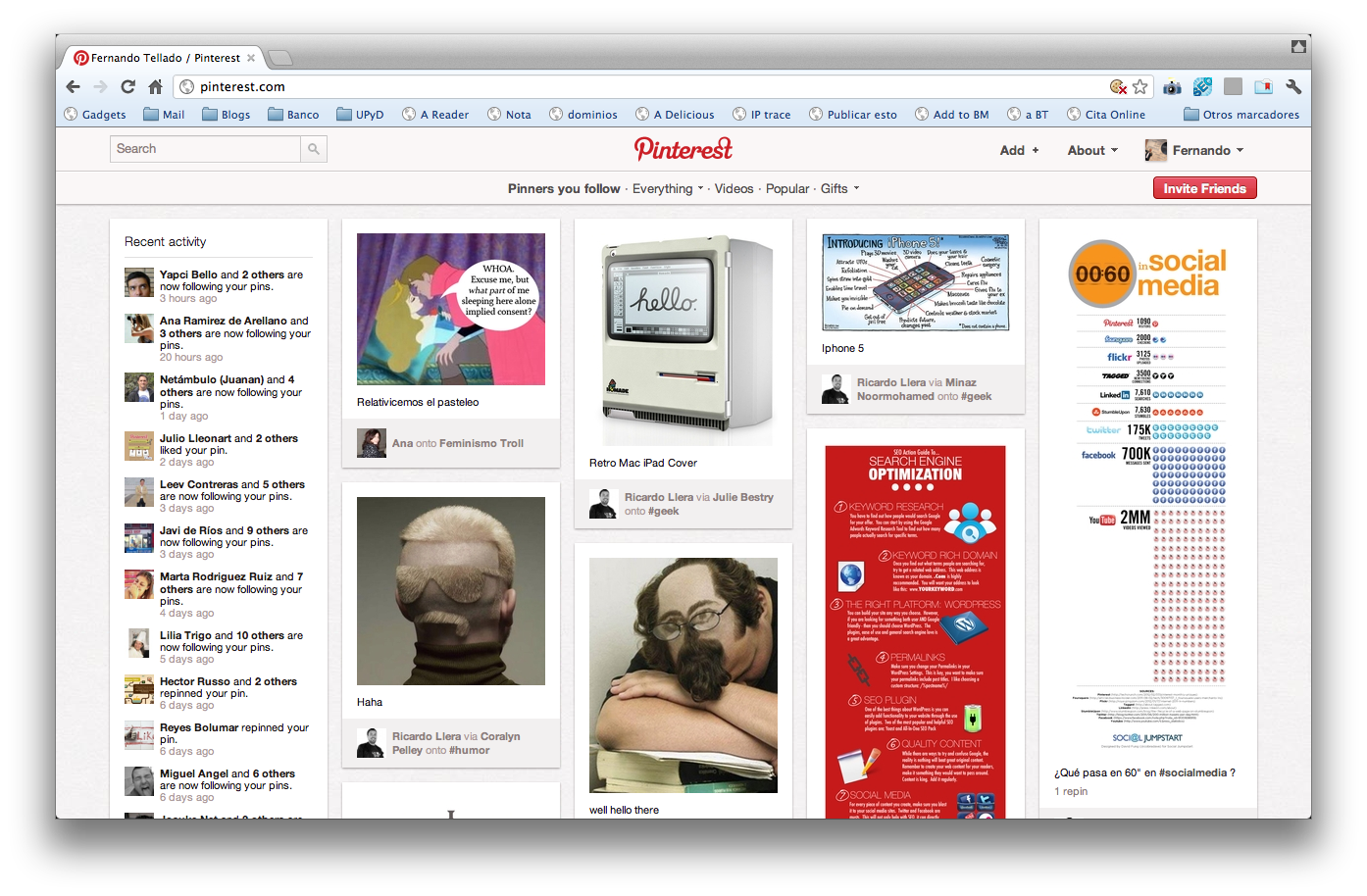The image size is (1367, 896).
Task: Select Pinners you follow feed
Action: click(564, 189)
